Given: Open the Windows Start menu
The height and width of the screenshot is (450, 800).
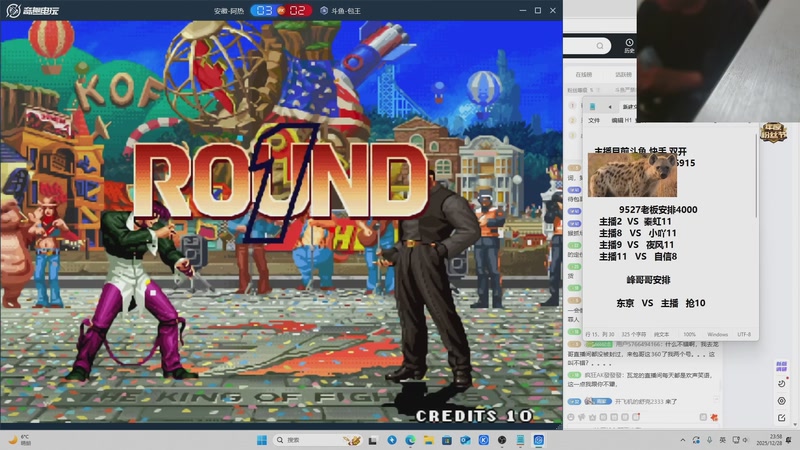Looking at the screenshot, I should [x=262, y=440].
